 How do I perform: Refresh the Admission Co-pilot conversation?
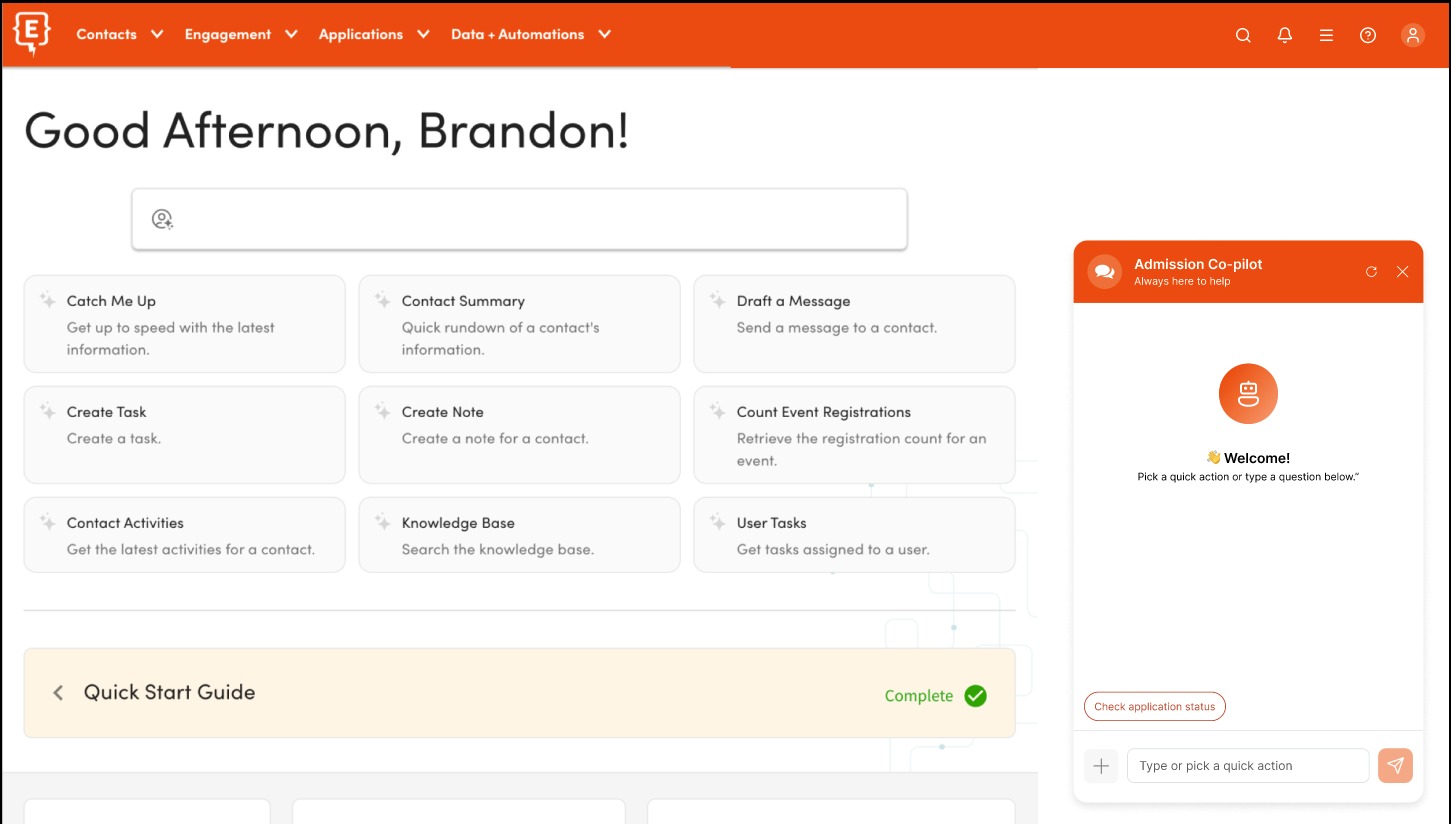[x=1371, y=271]
